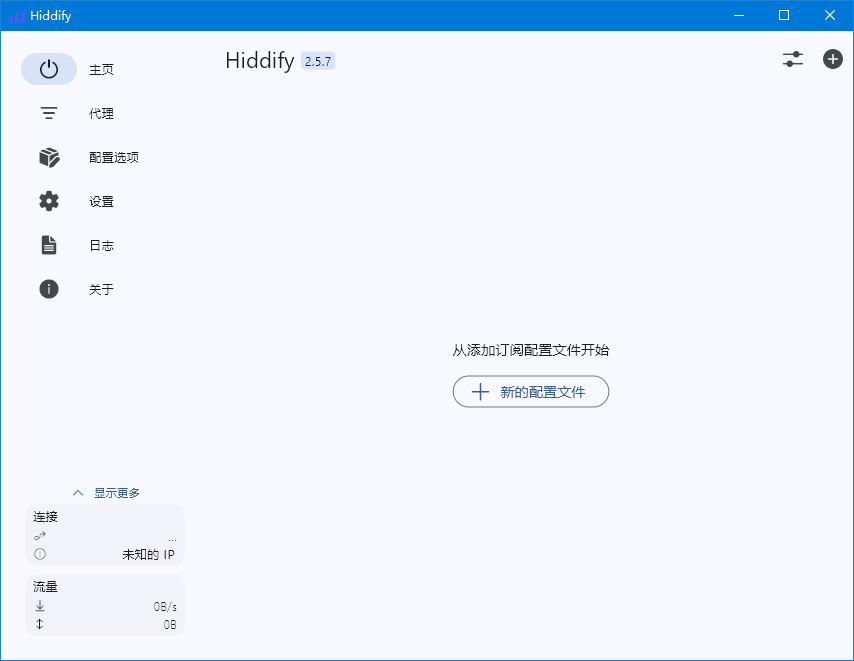Click the 未知的 IP text

point(148,554)
